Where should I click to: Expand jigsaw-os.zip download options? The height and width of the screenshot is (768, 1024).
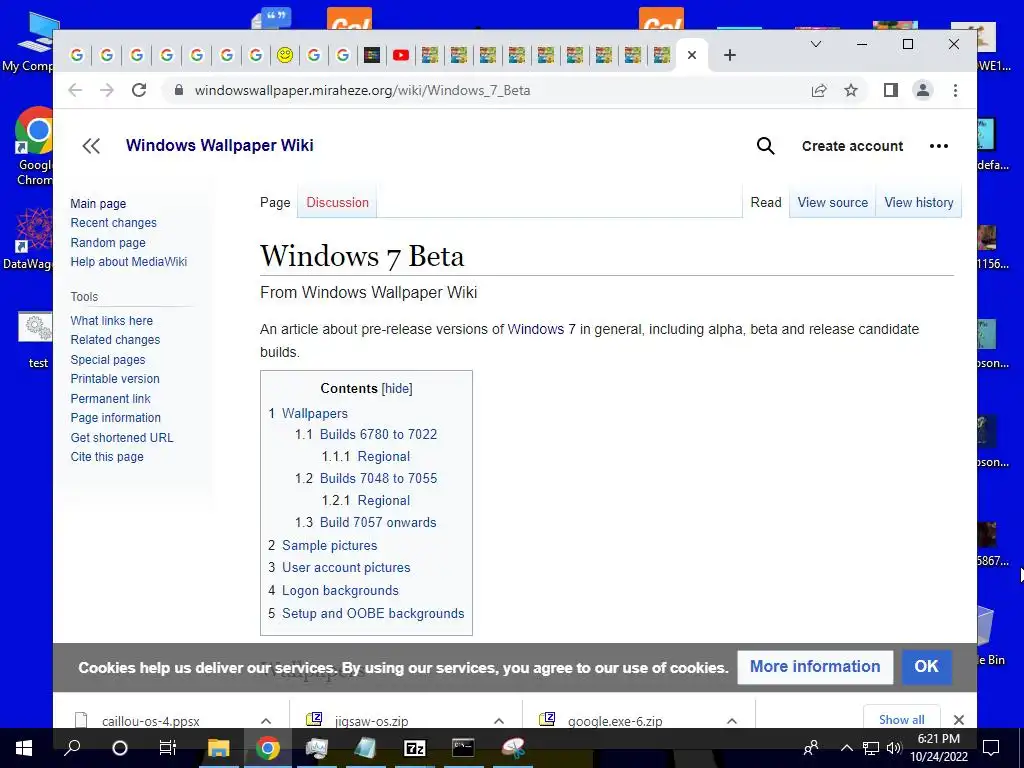499,721
